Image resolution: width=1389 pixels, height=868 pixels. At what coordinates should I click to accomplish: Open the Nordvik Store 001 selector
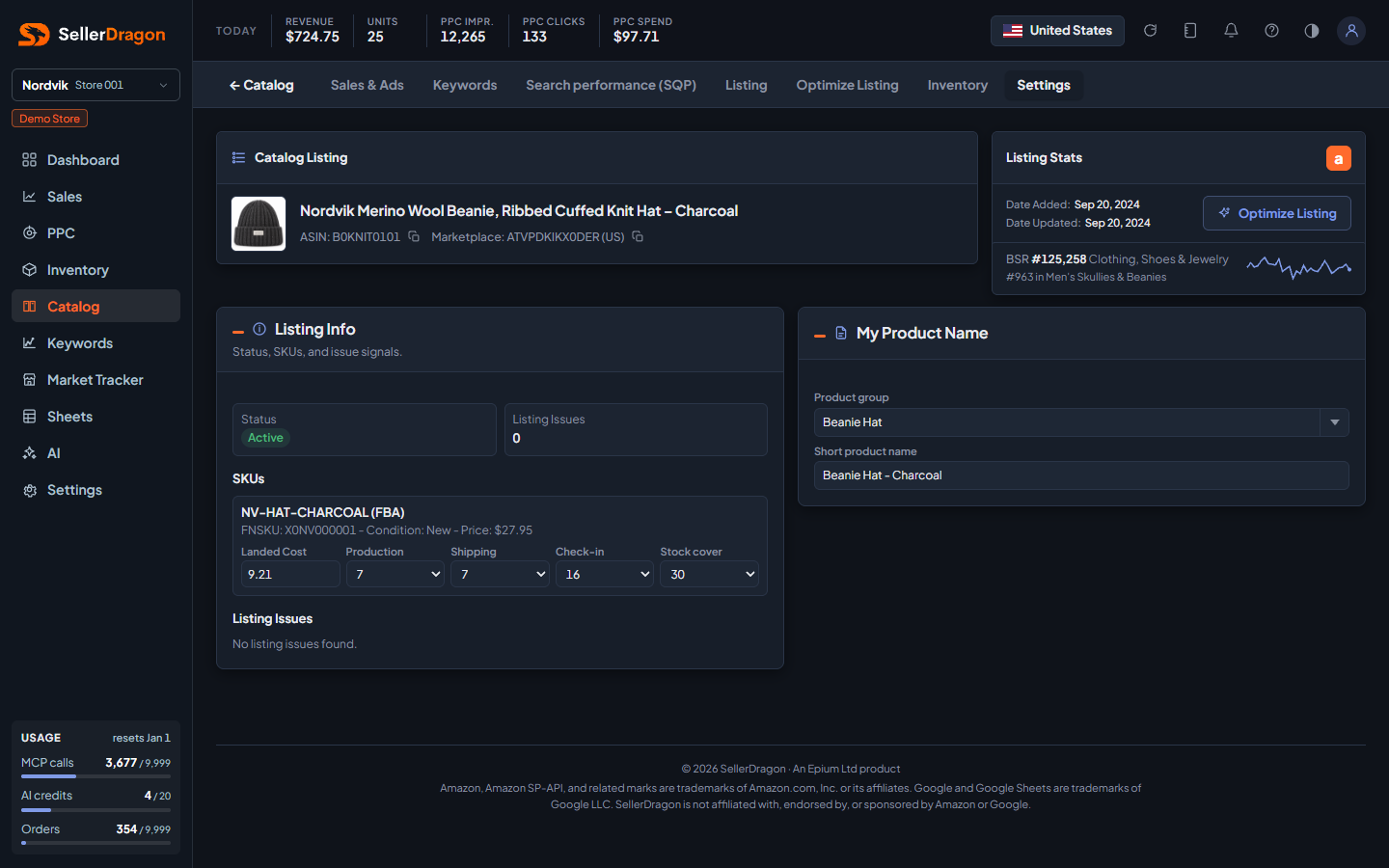pos(95,85)
